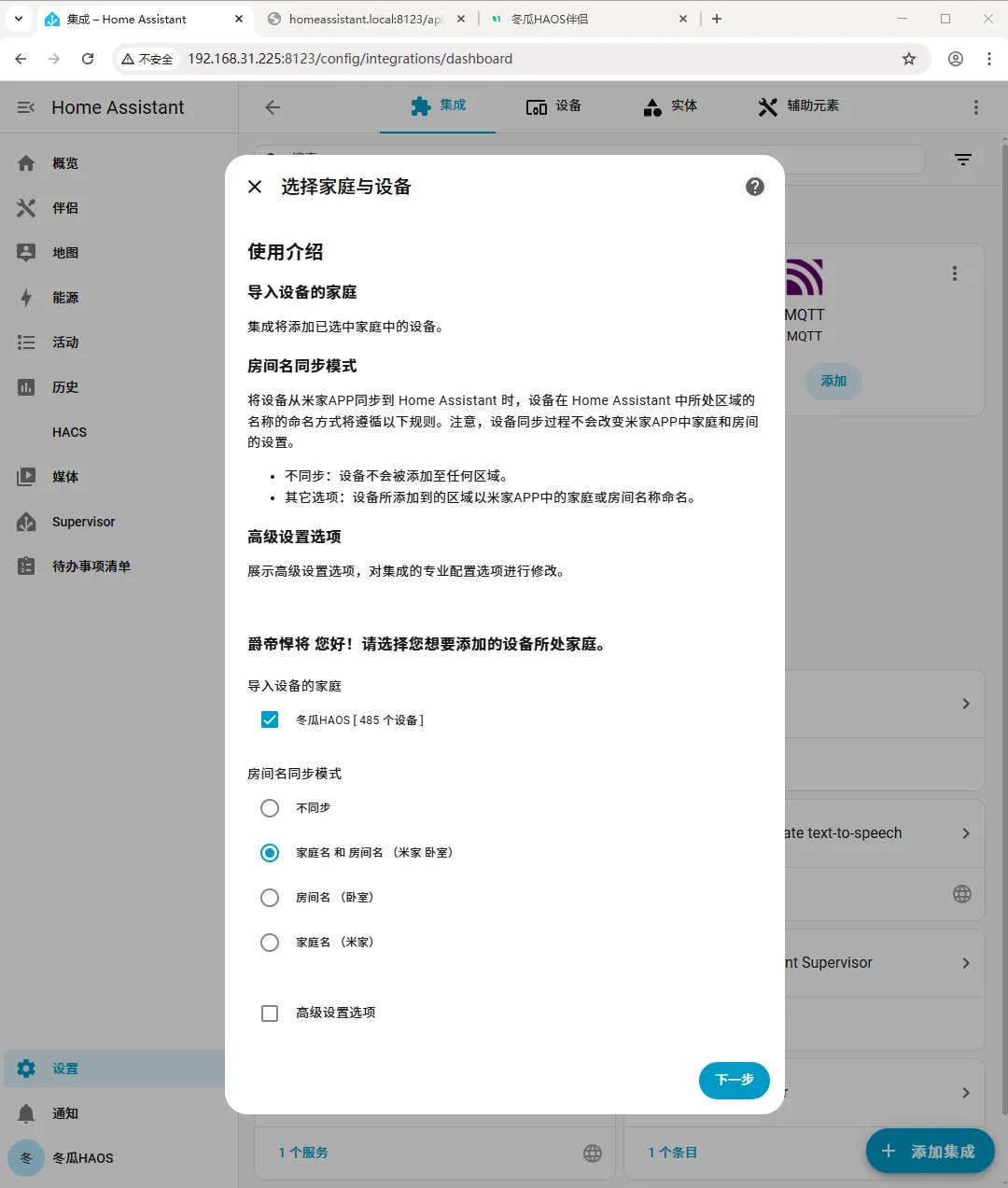Click the 添加集成 button
The width and height of the screenshot is (1008, 1188).
931,1152
